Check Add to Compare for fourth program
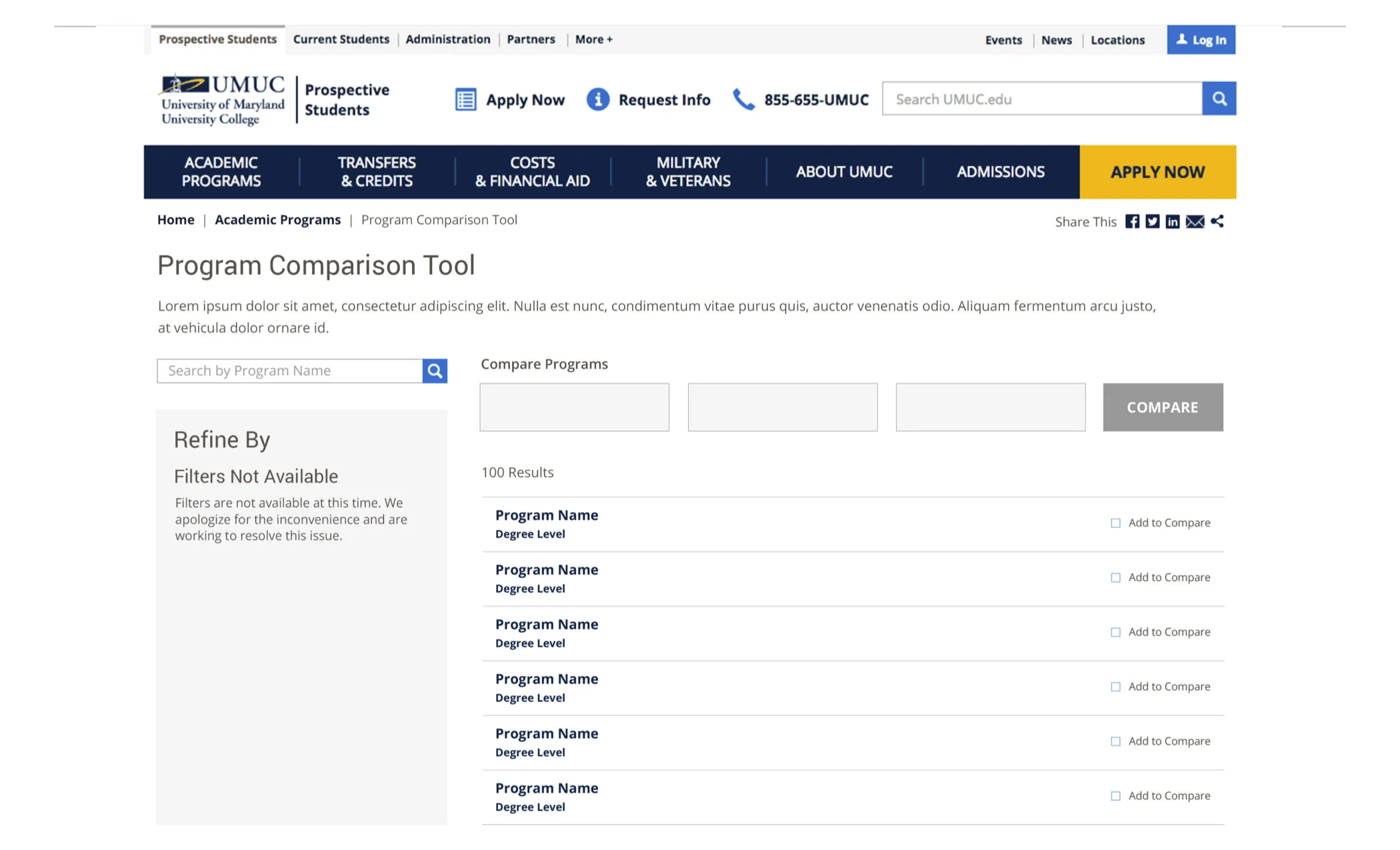Screen dimensions: 1400x850 pos(1115,687)
